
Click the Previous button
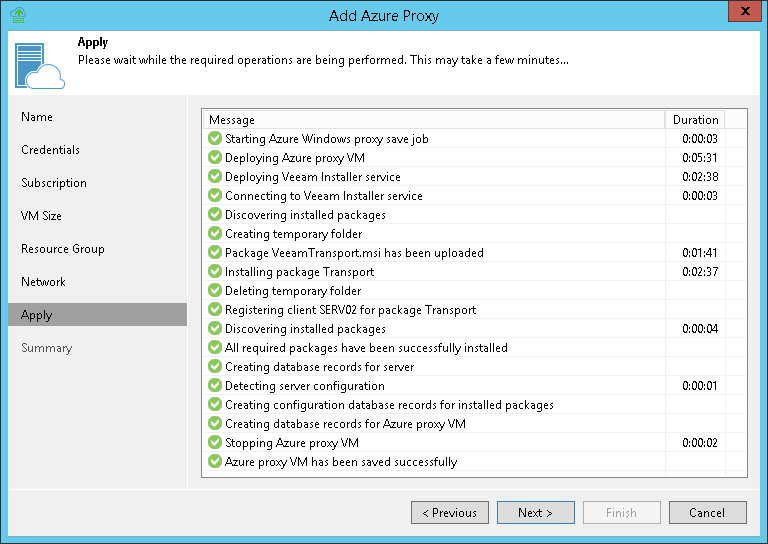[x=450, y=513]
